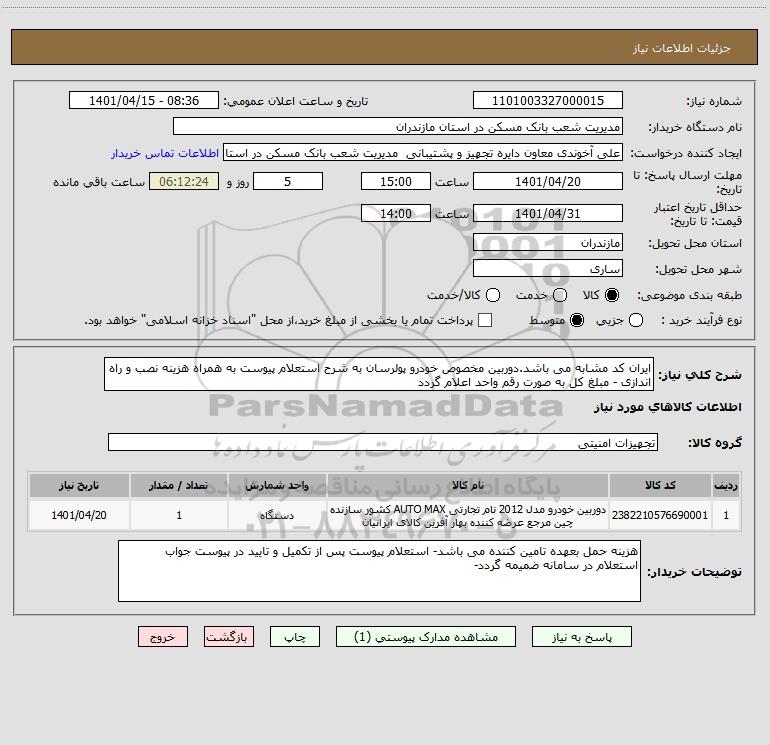Click the validity time 14:00 field
The height and width of the screenshot is (745, 770).
tap(396, 213)
